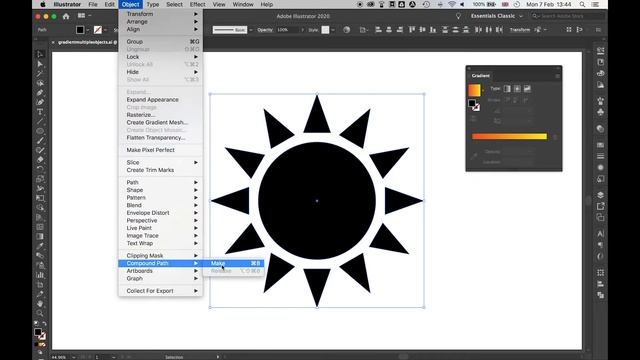The image size is (640, 360).
Task: Click the Recolor Artwork wheel icon
Action: tap(347, 30)
